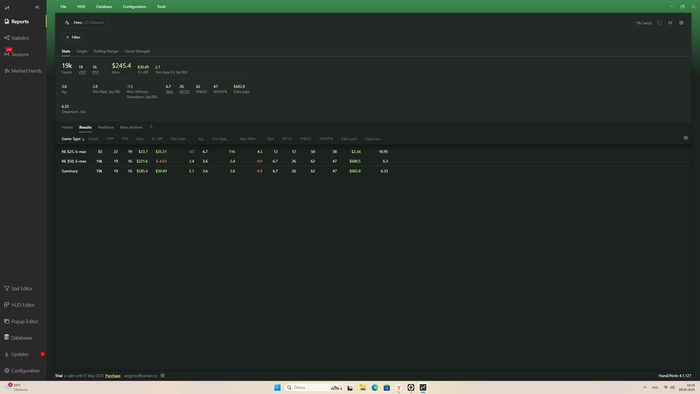Click the gear icon next to account email

point(162,376)
